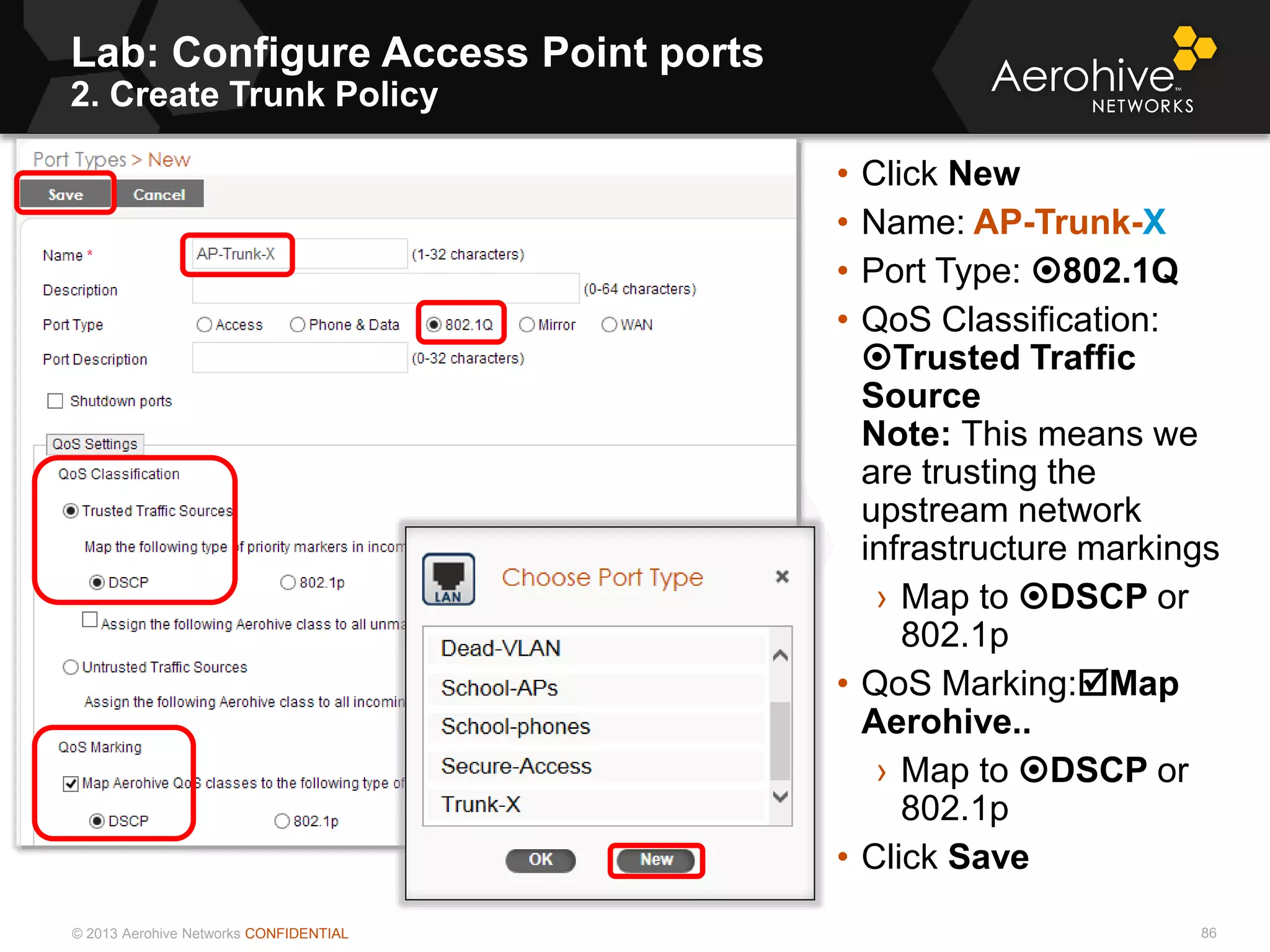The width and height of the screenshot is (1270, 952).
Task: Select Untrusted Traffic Sources radio
Action: pos(71,667)
